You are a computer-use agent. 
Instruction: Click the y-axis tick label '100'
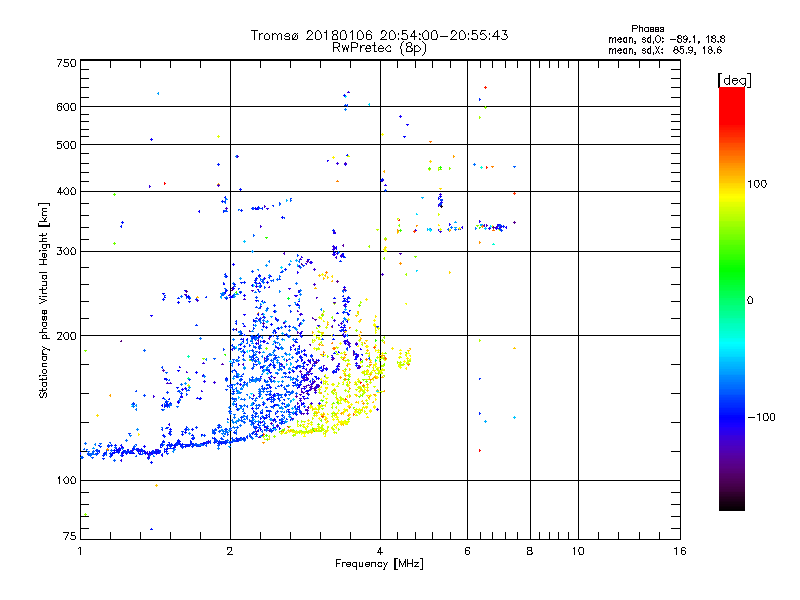coord(67,481)
